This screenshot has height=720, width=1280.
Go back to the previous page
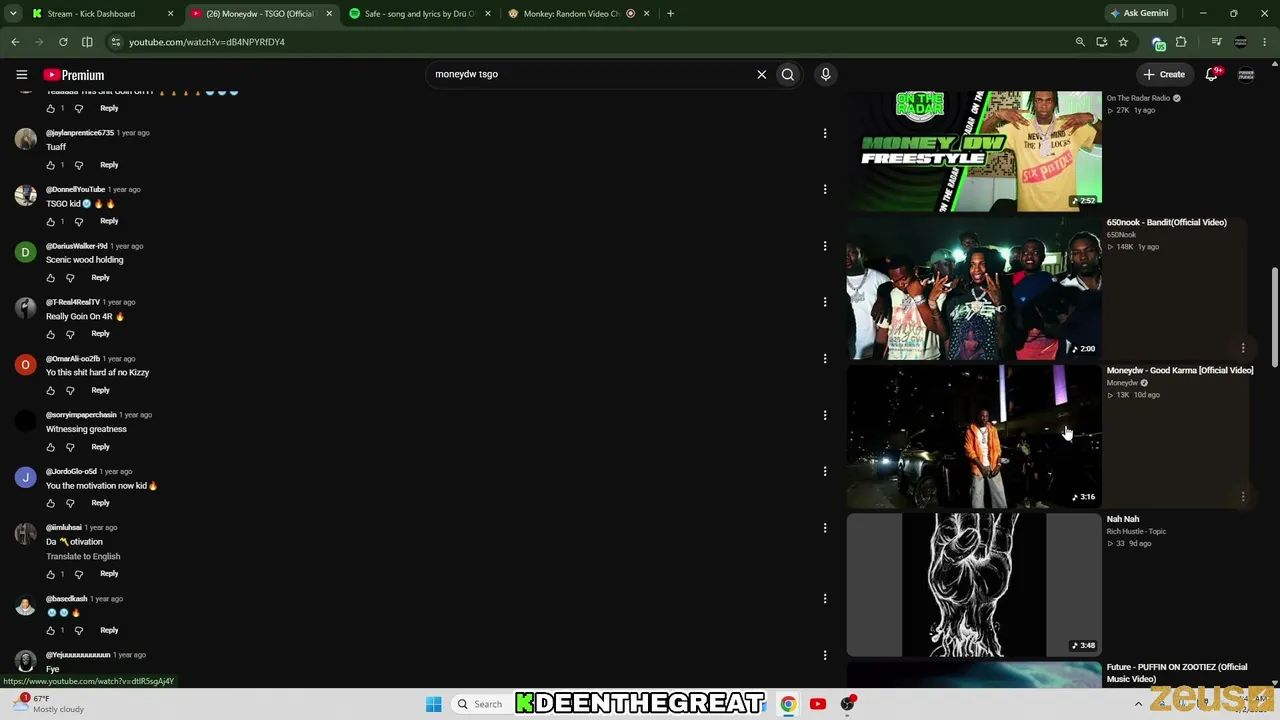(x=15, y=42)
